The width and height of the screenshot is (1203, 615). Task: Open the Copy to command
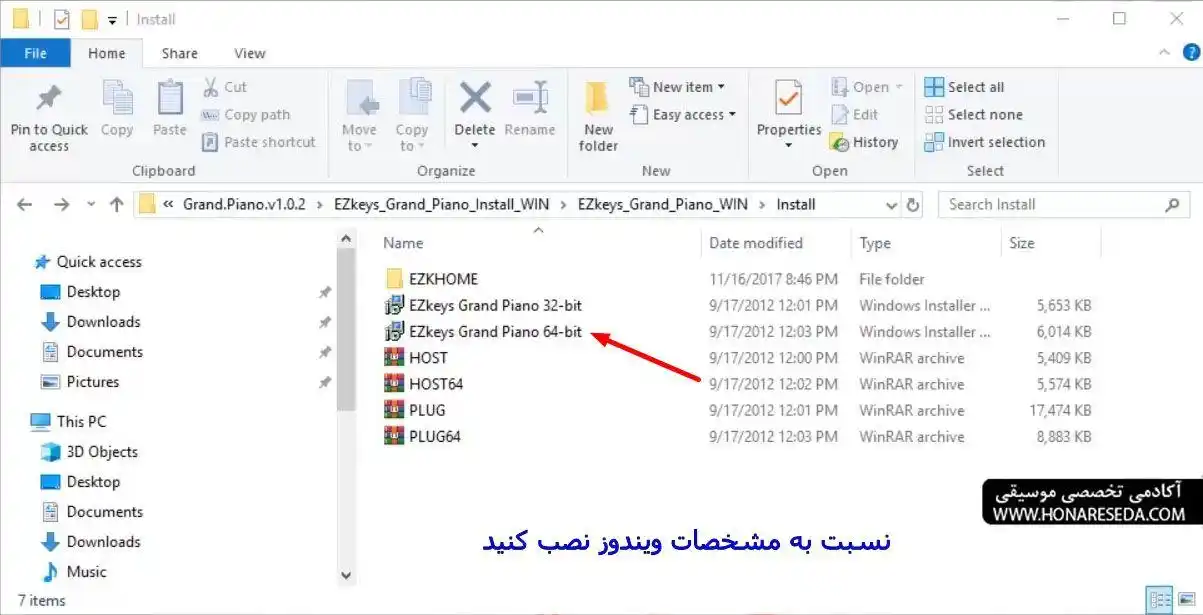pyautogui.click(x=412, y=115)
